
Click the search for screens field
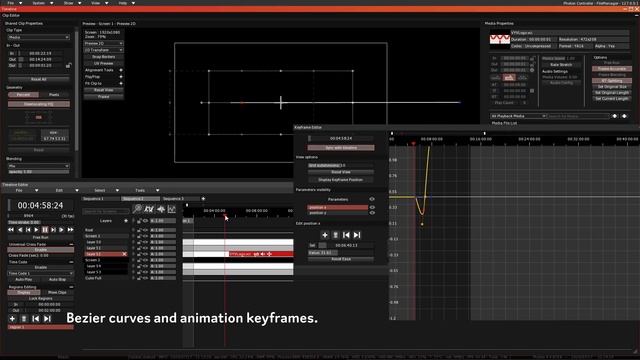[x=106, y=211]
